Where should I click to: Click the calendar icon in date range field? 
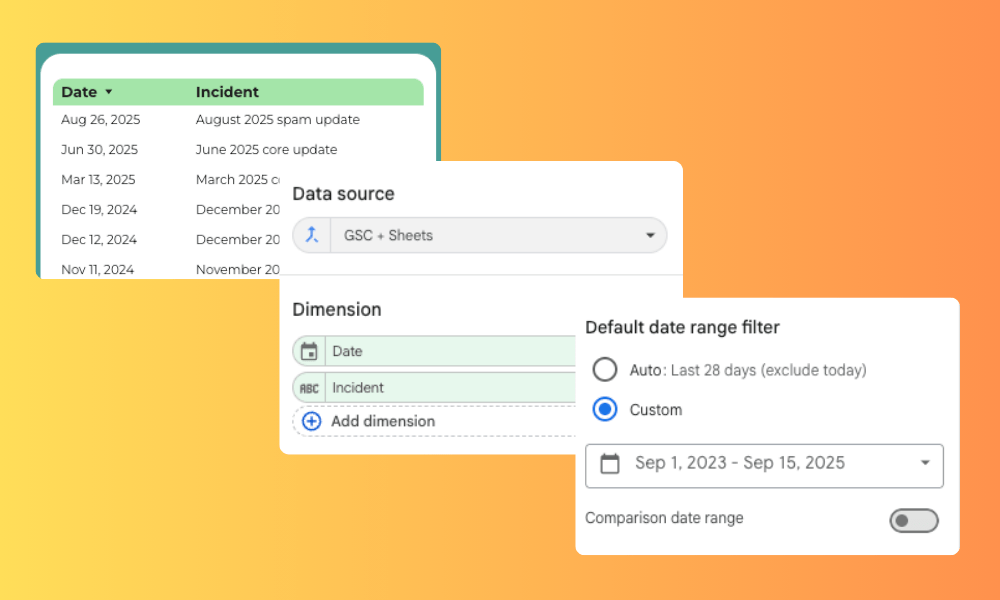(609, 463)
